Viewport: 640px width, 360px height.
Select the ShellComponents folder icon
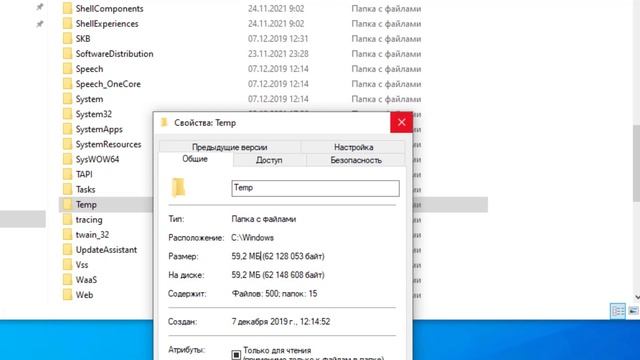(x=67, y=9)
